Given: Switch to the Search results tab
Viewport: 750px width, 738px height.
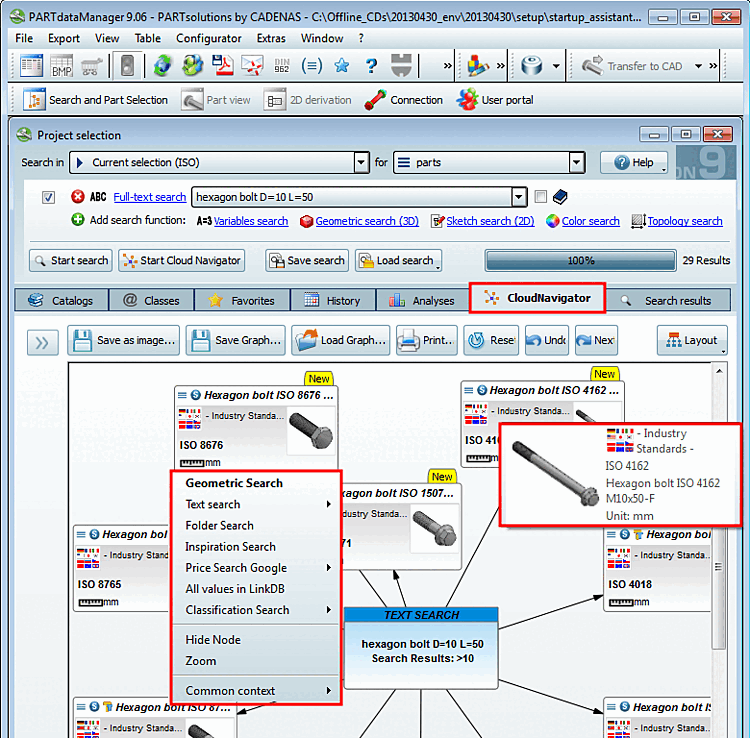Looking at the screenshot, I should click(x=669, y=300).
